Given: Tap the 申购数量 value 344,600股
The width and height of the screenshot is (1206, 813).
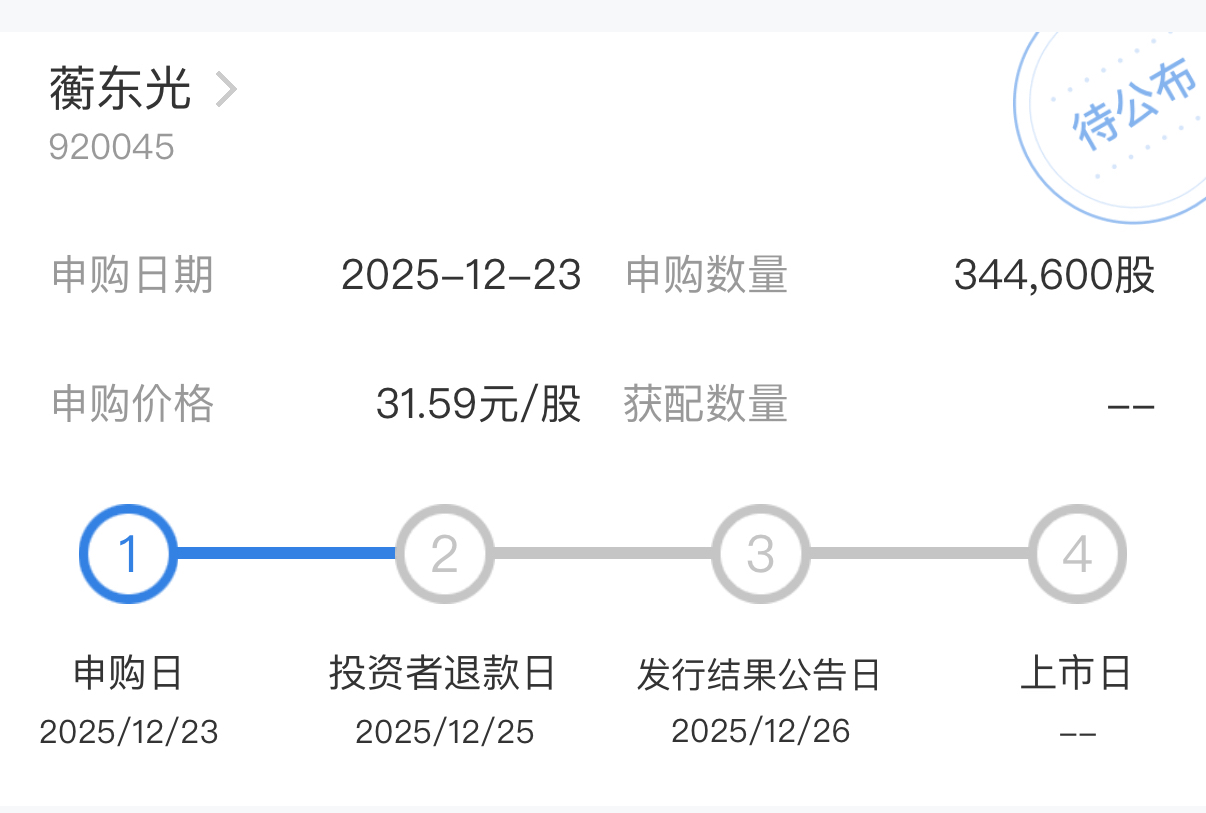Looking at the screenshot, I should 1054,275.
